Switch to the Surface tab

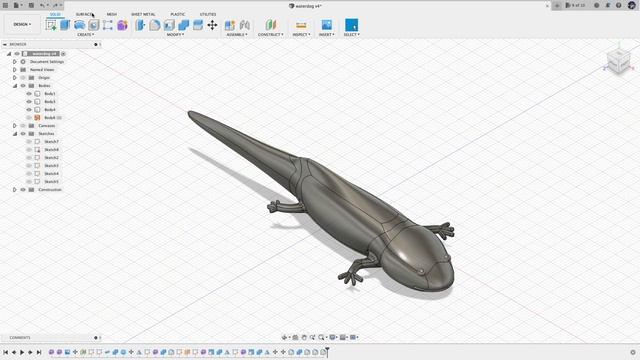(x=84, y=14)
